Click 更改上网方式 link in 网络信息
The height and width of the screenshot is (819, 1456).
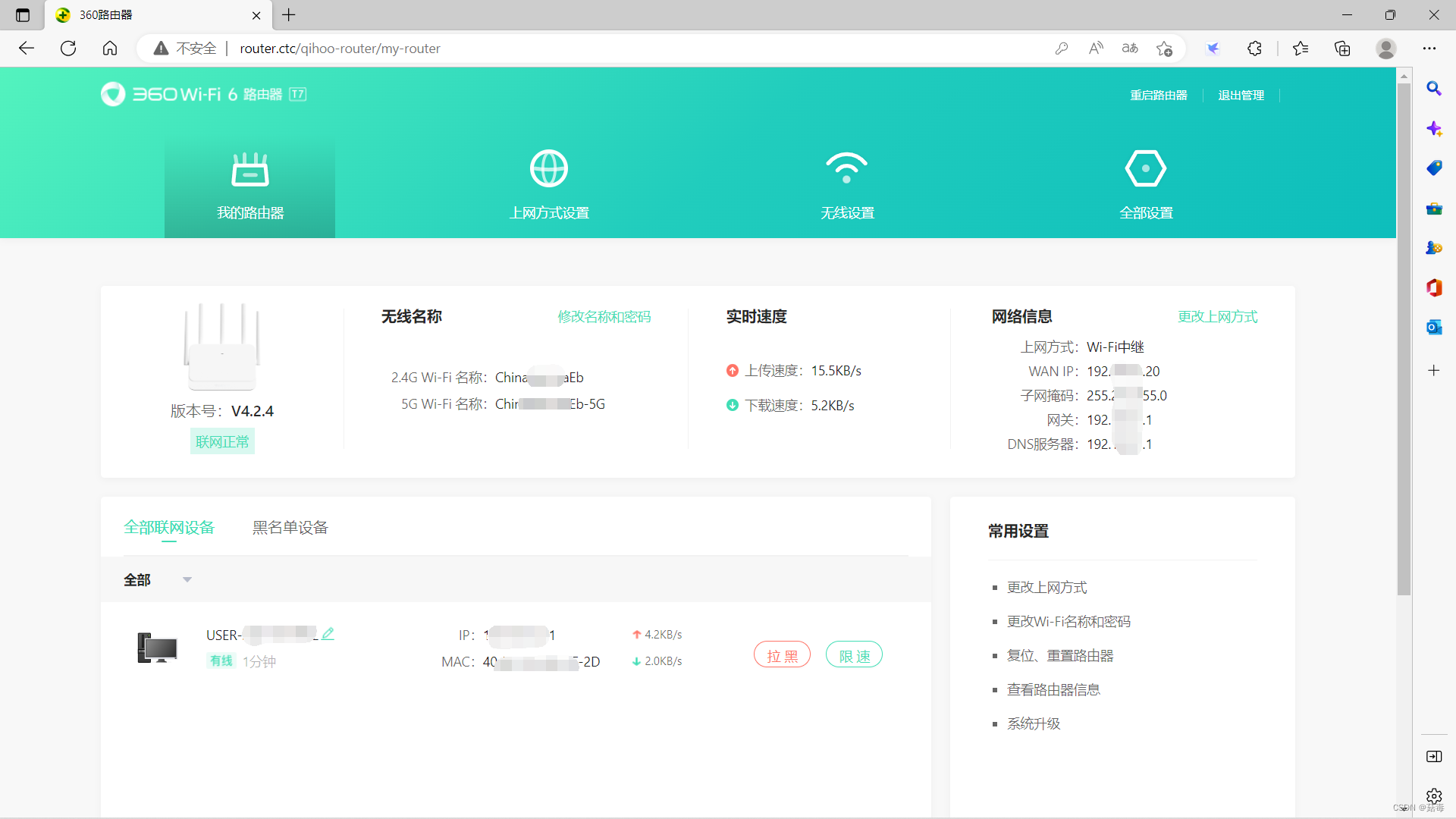pos(1217,316)
